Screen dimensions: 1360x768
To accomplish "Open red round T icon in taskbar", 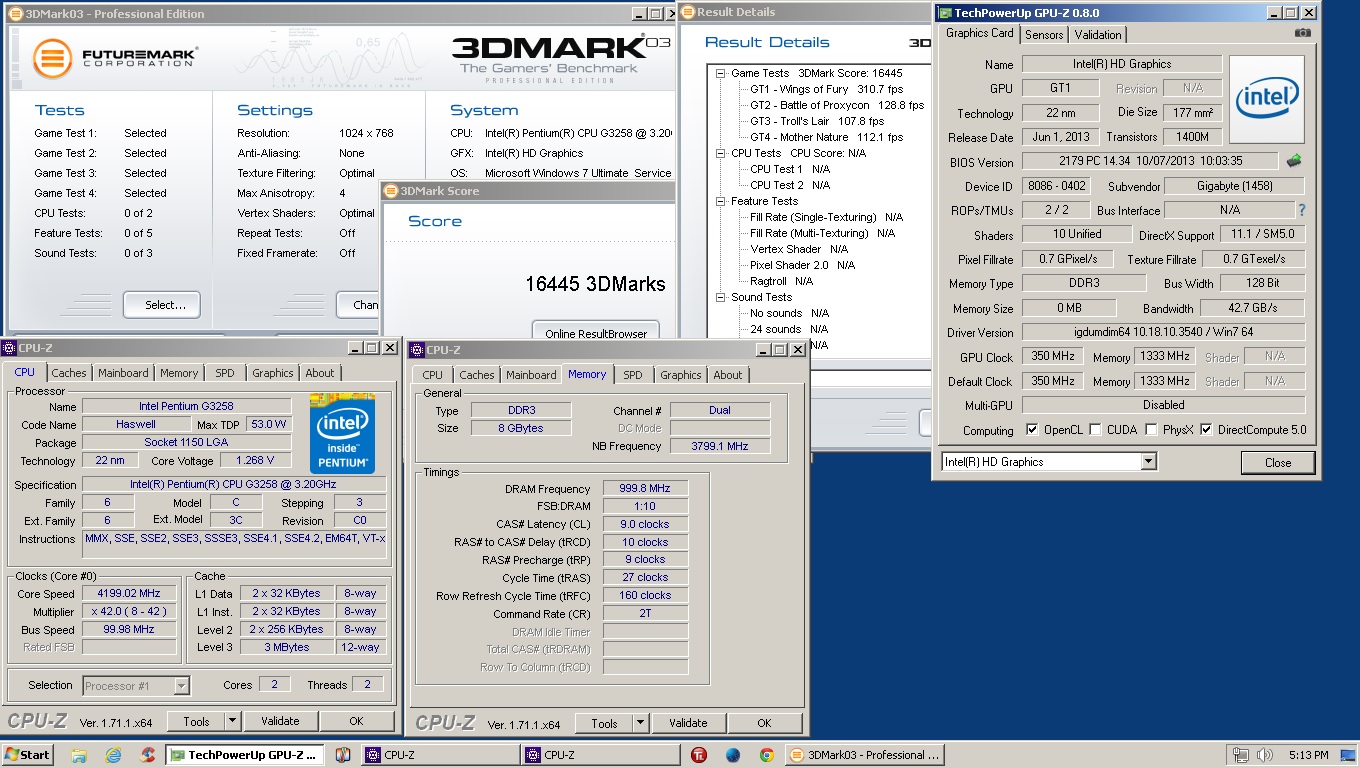I will [700, 755].
